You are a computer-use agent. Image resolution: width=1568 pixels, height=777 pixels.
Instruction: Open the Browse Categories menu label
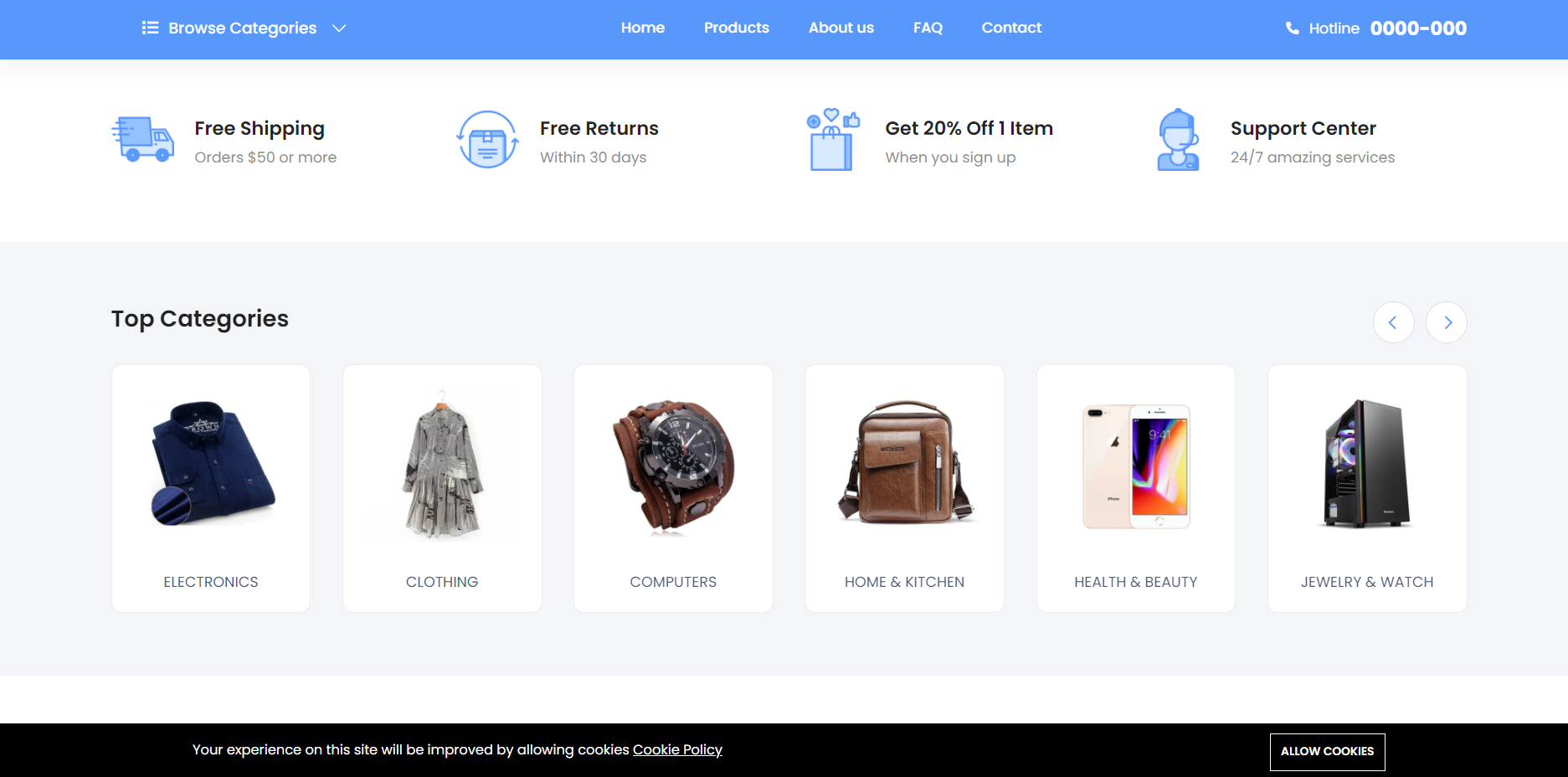243,28
